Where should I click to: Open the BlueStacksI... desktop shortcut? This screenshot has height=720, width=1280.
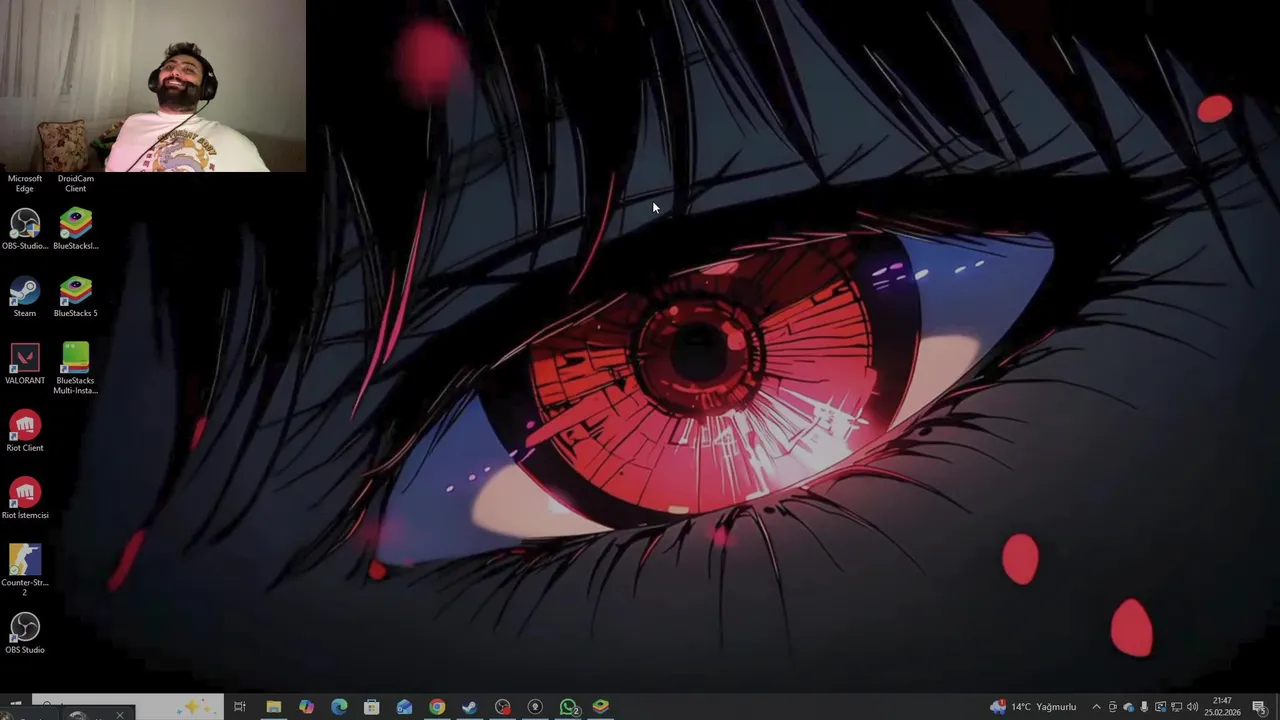(x=75, y=229)
